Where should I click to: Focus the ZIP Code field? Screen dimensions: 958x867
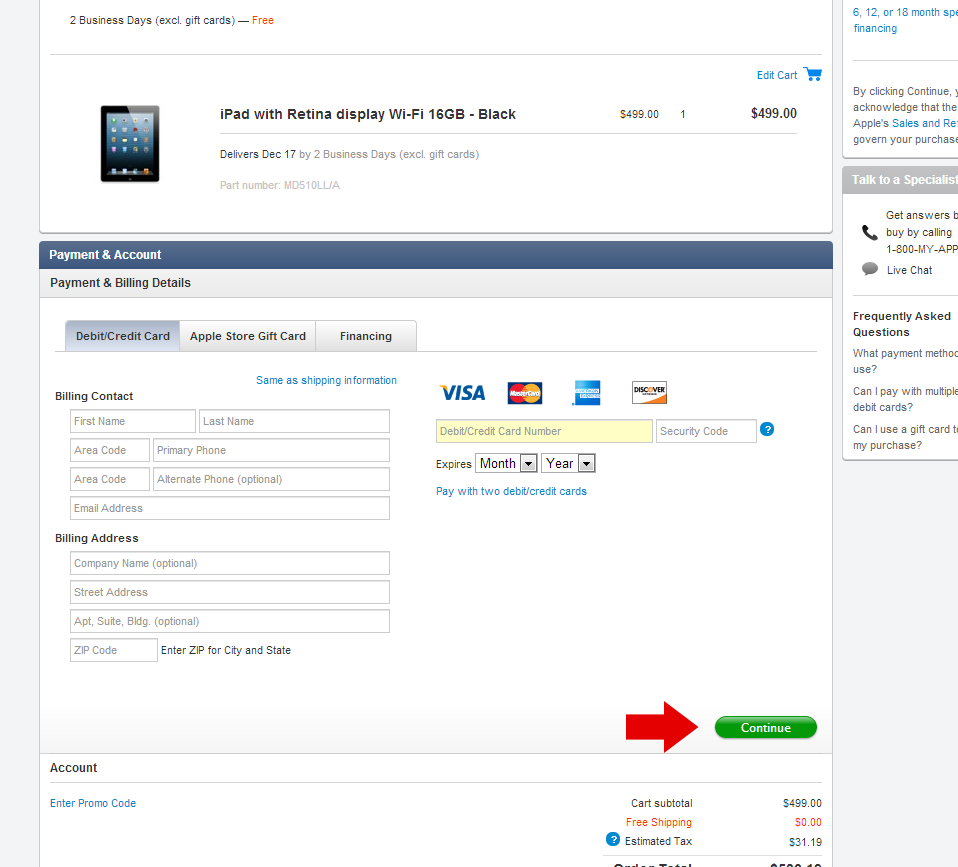click(114, 650)
